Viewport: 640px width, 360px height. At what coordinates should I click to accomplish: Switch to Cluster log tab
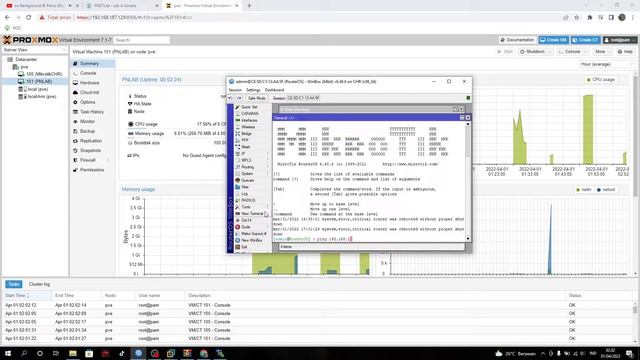(39, 284)
